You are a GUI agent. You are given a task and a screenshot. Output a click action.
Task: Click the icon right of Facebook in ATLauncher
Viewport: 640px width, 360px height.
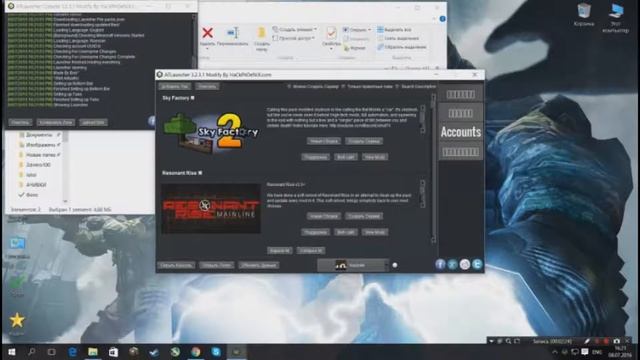tap(453, 264)
